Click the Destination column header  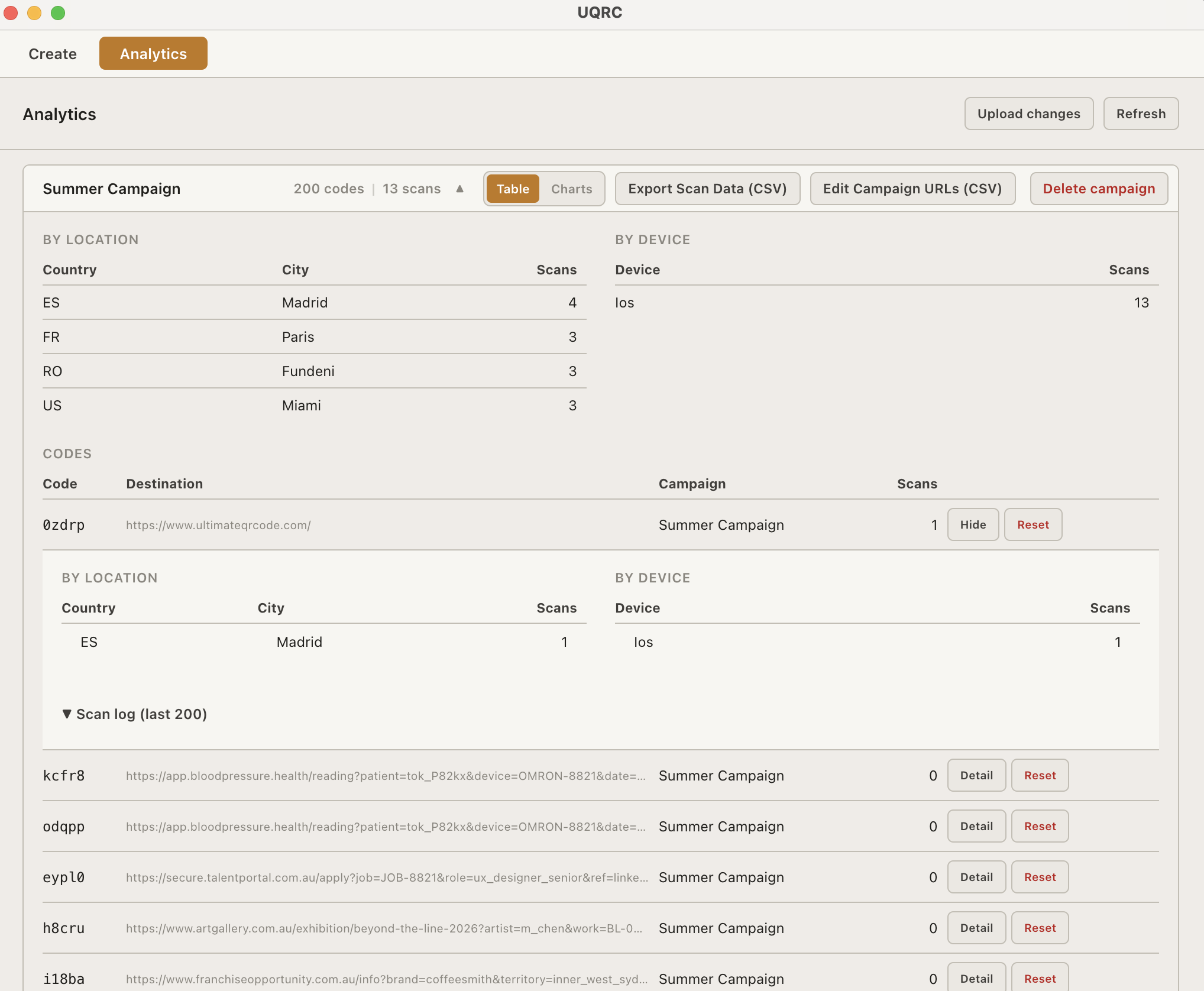pyautogui.click(x=164, y=484)
